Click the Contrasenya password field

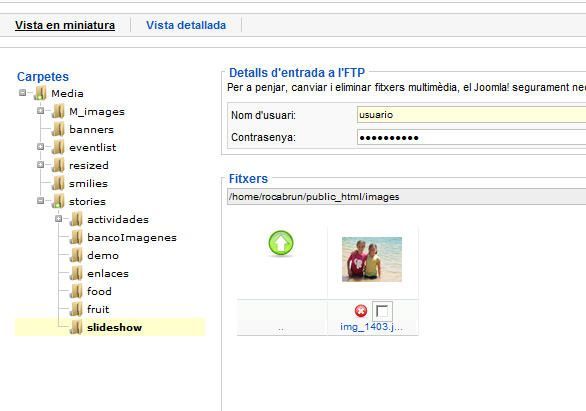[x=472, y=137]
